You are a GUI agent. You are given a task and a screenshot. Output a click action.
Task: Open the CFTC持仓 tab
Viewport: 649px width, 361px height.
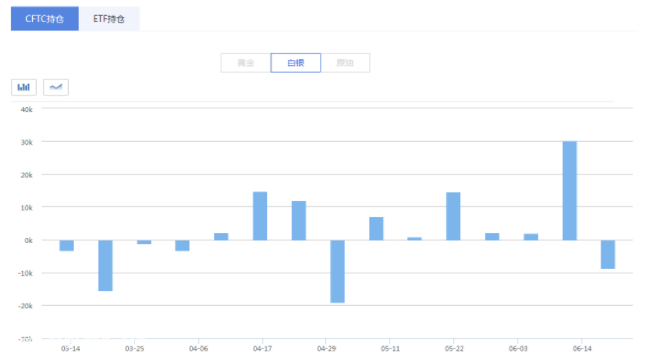tap(45, 19)
